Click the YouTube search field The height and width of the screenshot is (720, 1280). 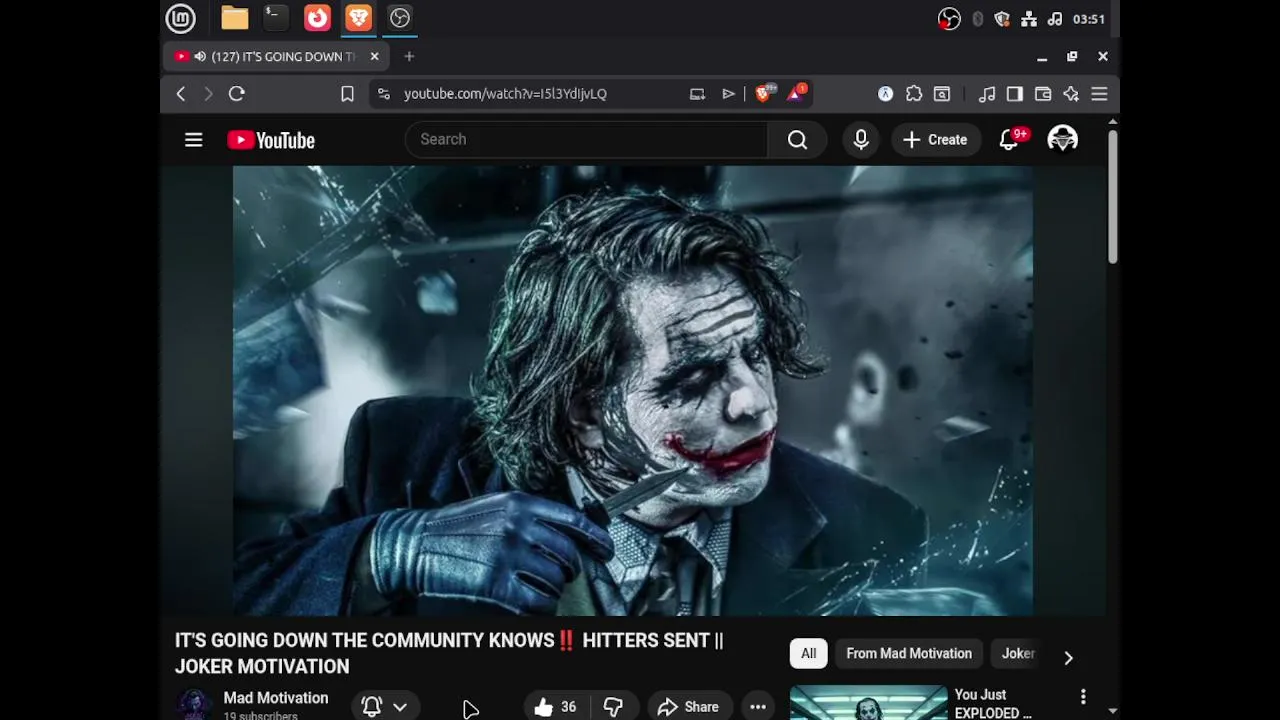[586, 139]
